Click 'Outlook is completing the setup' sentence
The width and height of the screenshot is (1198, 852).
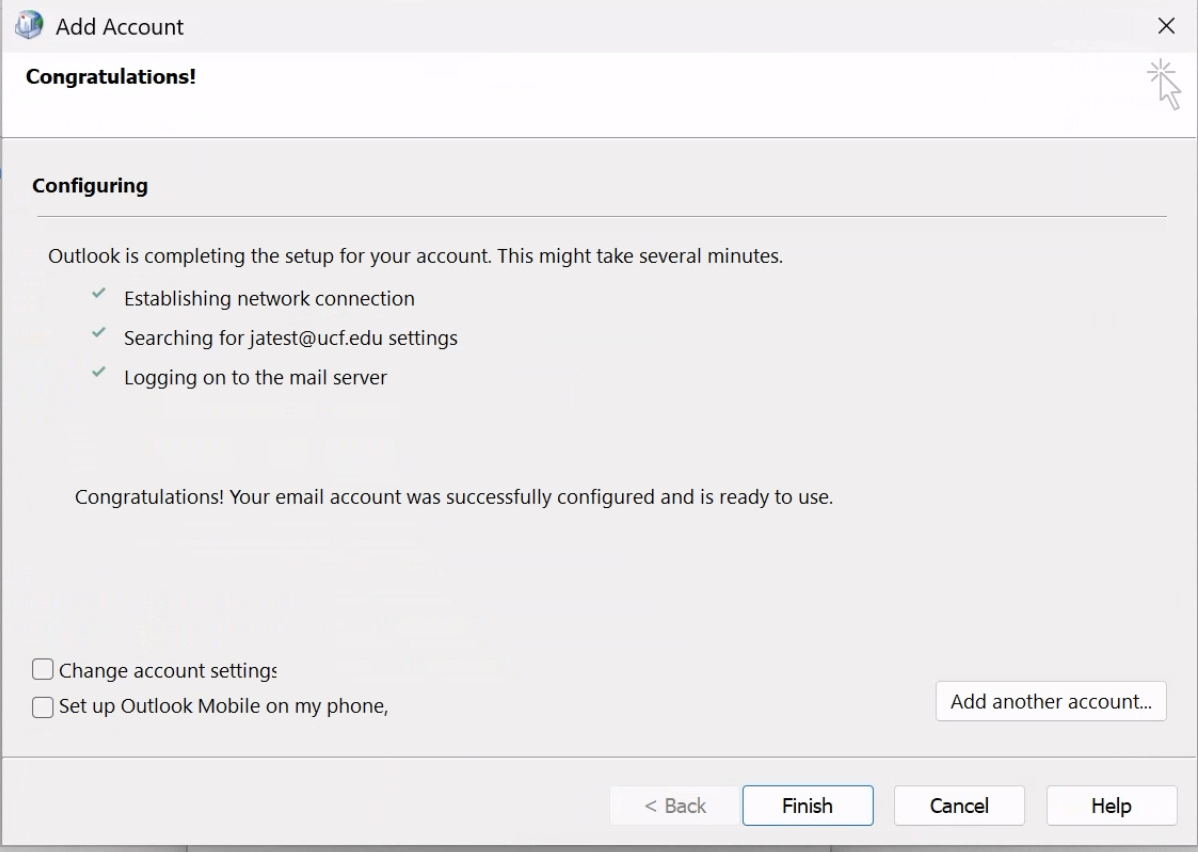[416, 255]
